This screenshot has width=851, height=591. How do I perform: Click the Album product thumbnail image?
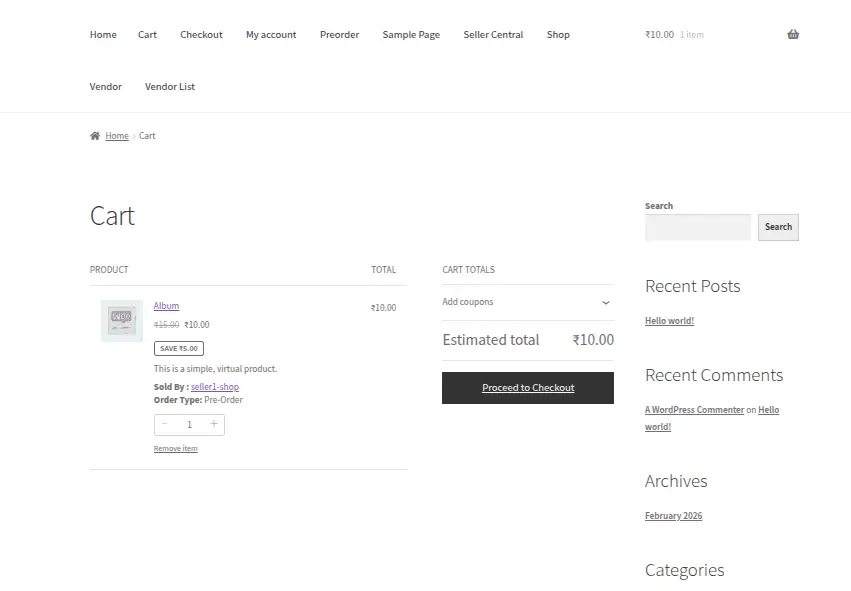pyautogui.click(x=121, y=320)
